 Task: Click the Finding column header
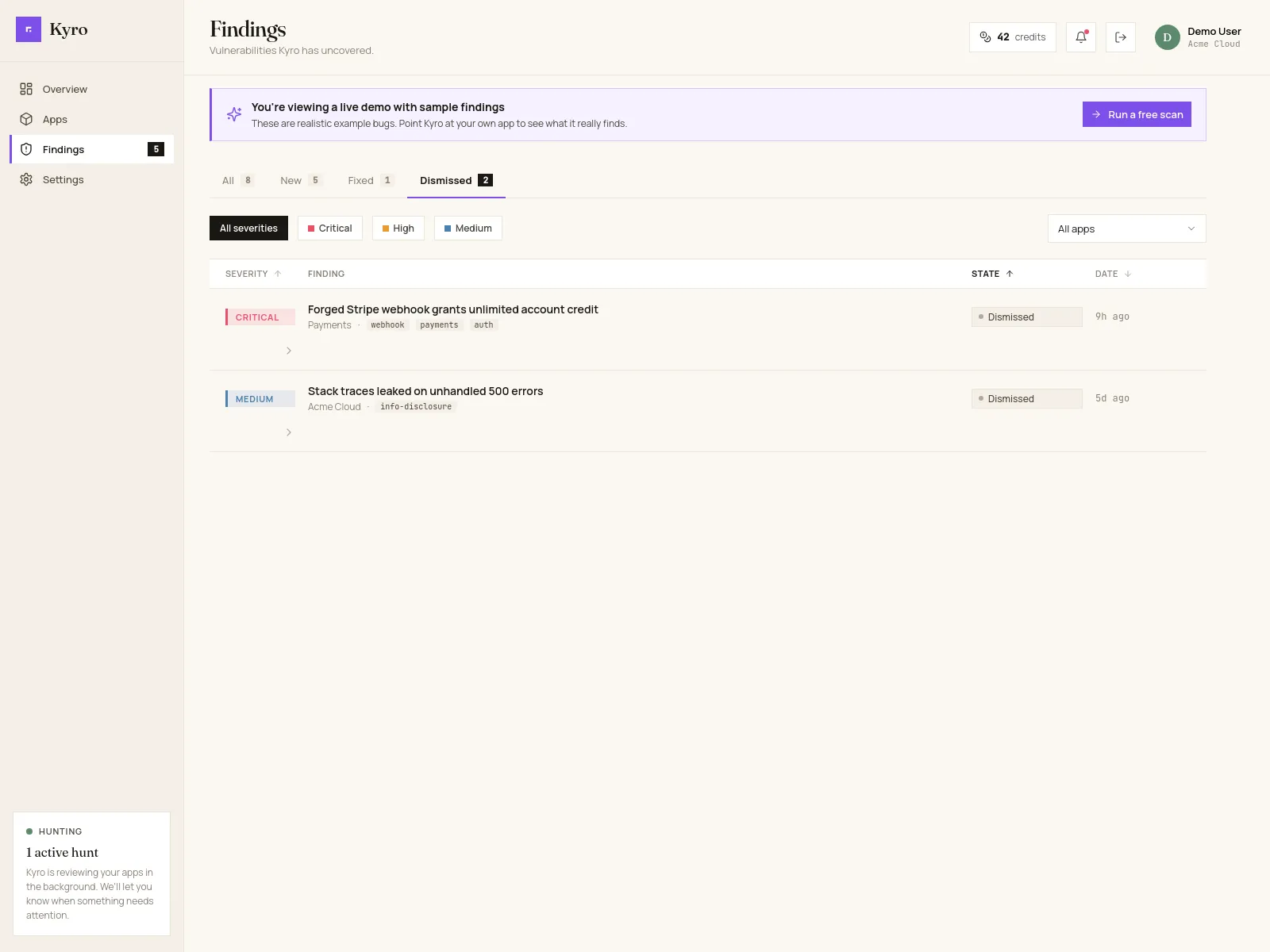click(326, 274)
